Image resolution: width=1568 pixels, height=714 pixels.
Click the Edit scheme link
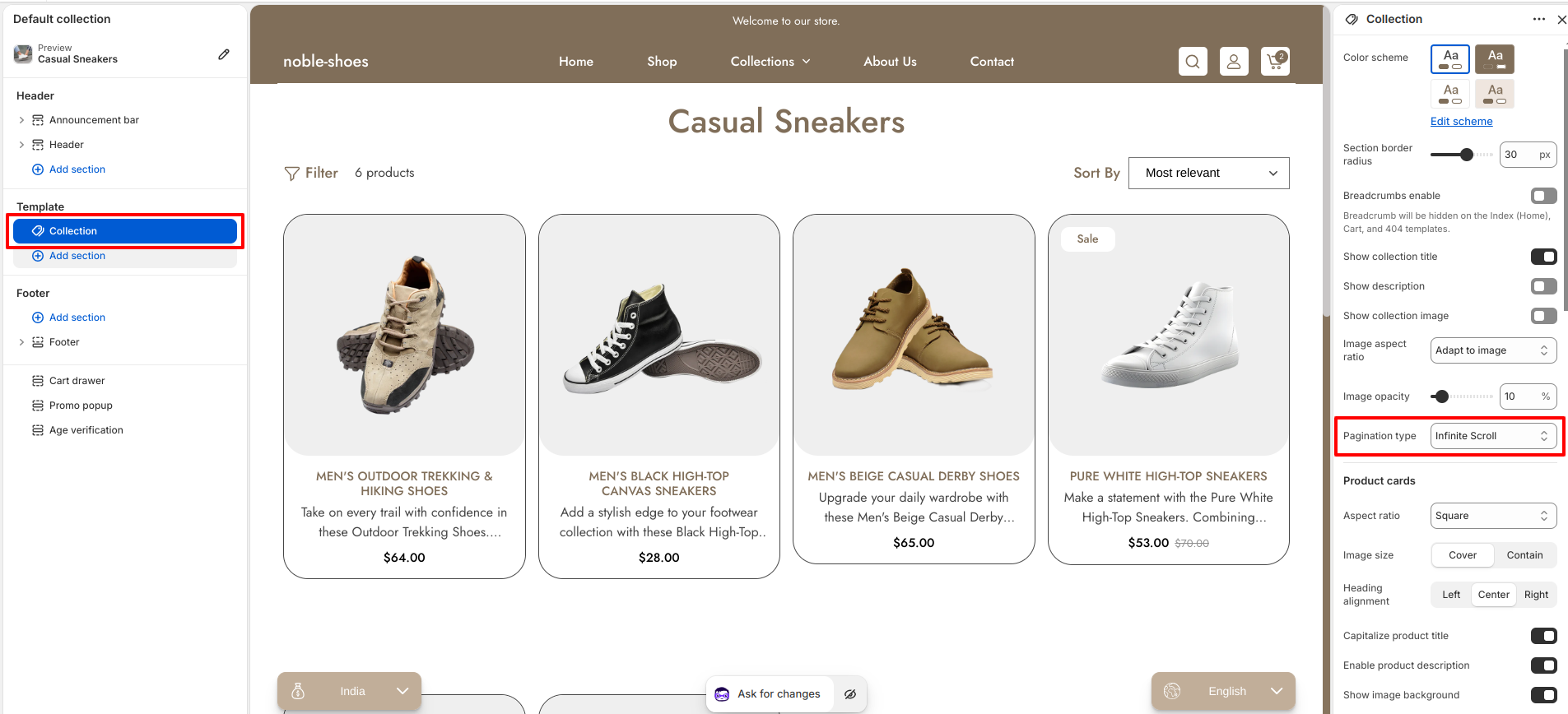point(1461,121)
